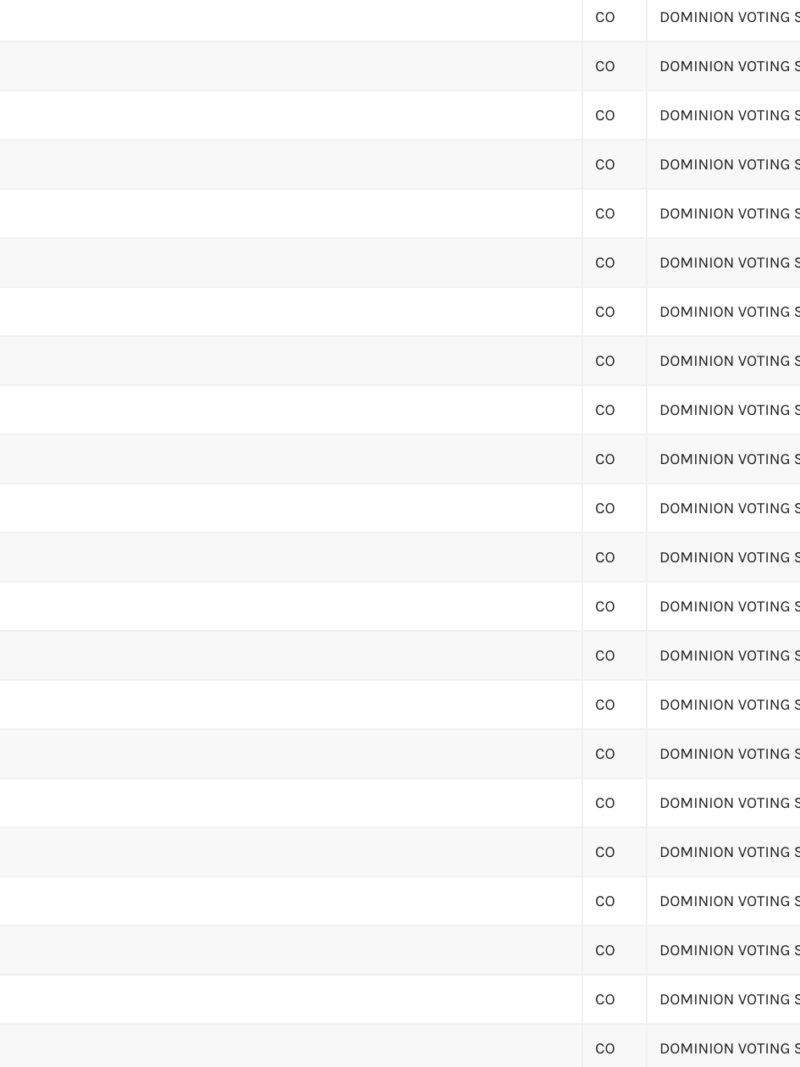Click the empty left cell in the seventeenth row
This screenshot has height=1067, width=800.
click(290, 802)
